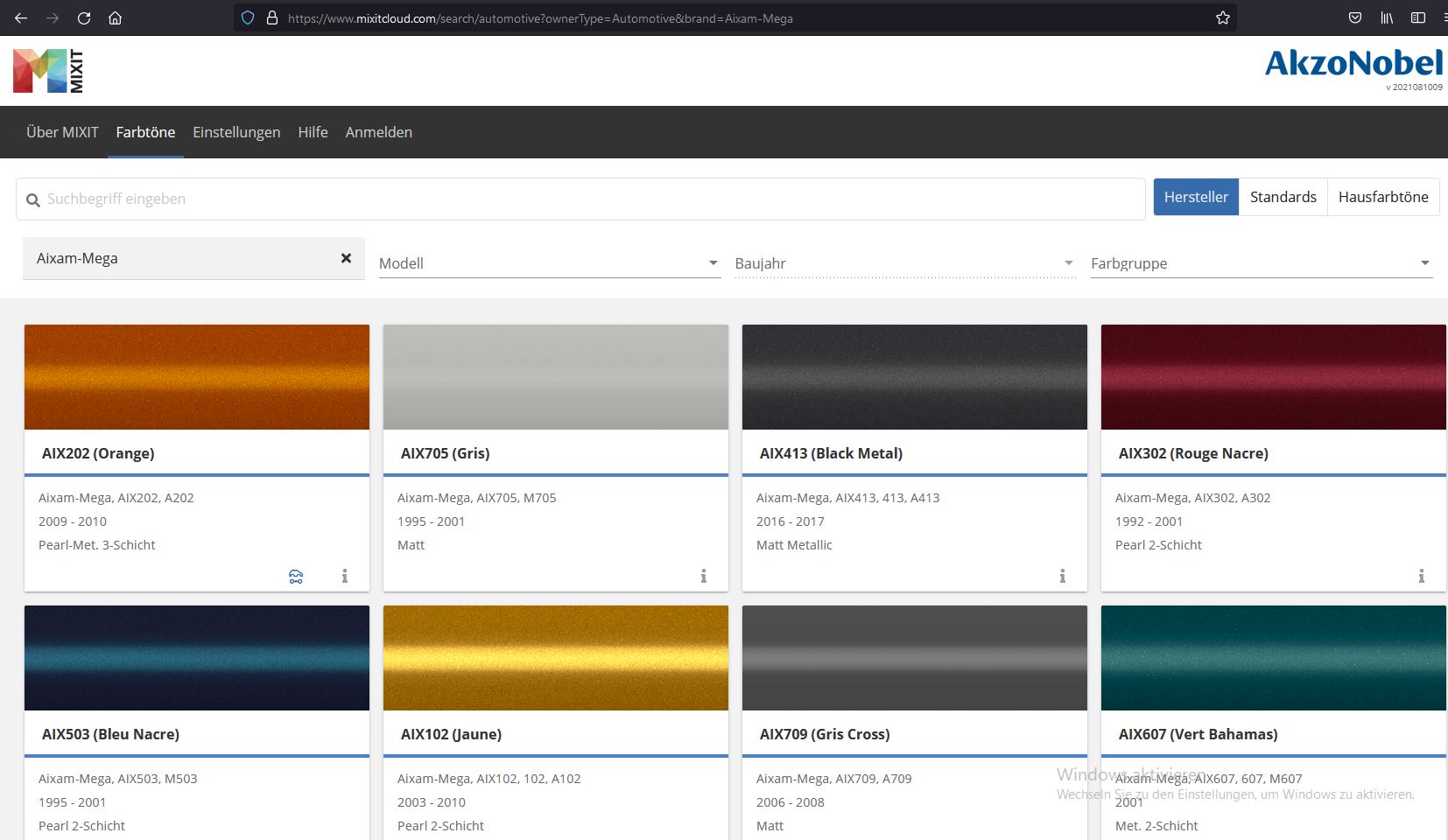The height and width of the screenshot is (840, 1448).
Task: Click version text 'v 2021081009'
Action: click(1414, 87)
